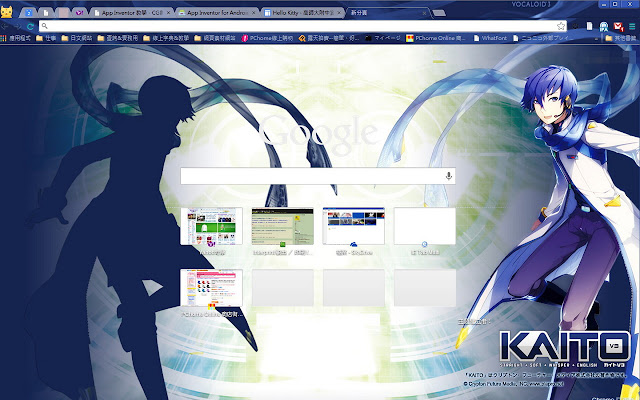This screenshot has height=400, width=640.
Task: Open the blank white fourth thumbnail
Action: (x=424, y=227)
